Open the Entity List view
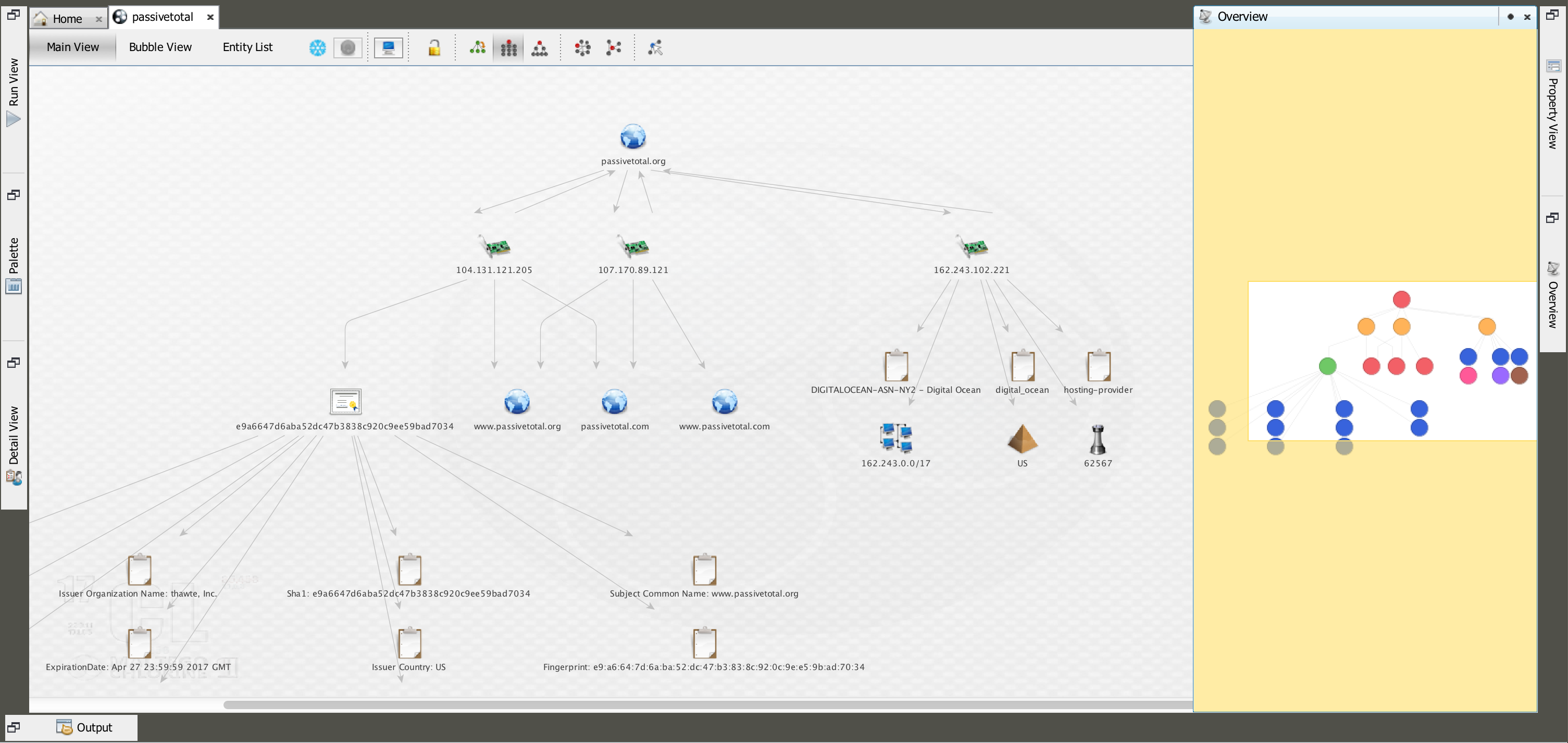The image size is (1568, 743). 248,47
